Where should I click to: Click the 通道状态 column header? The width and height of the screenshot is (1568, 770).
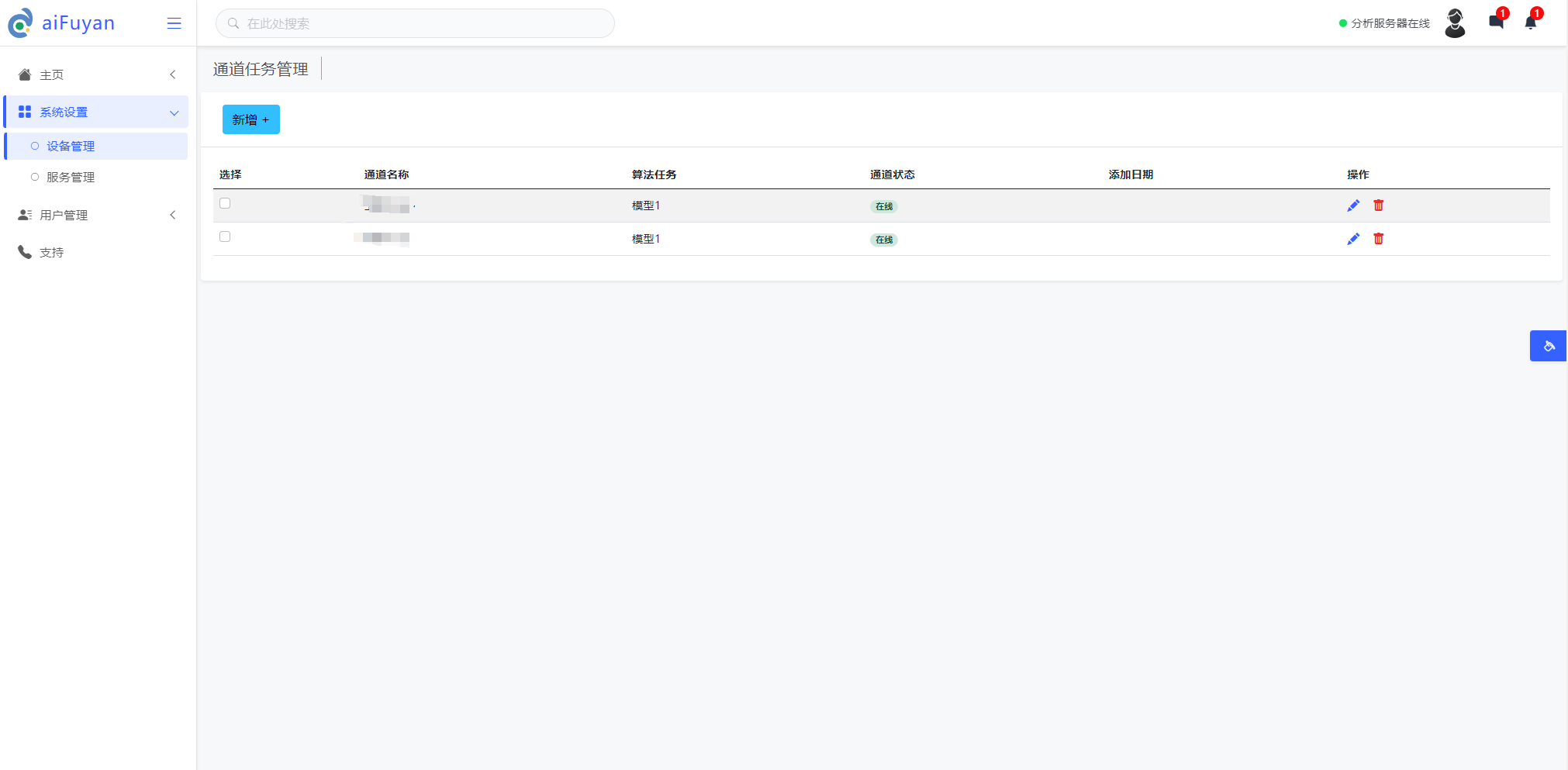[893, 174]
